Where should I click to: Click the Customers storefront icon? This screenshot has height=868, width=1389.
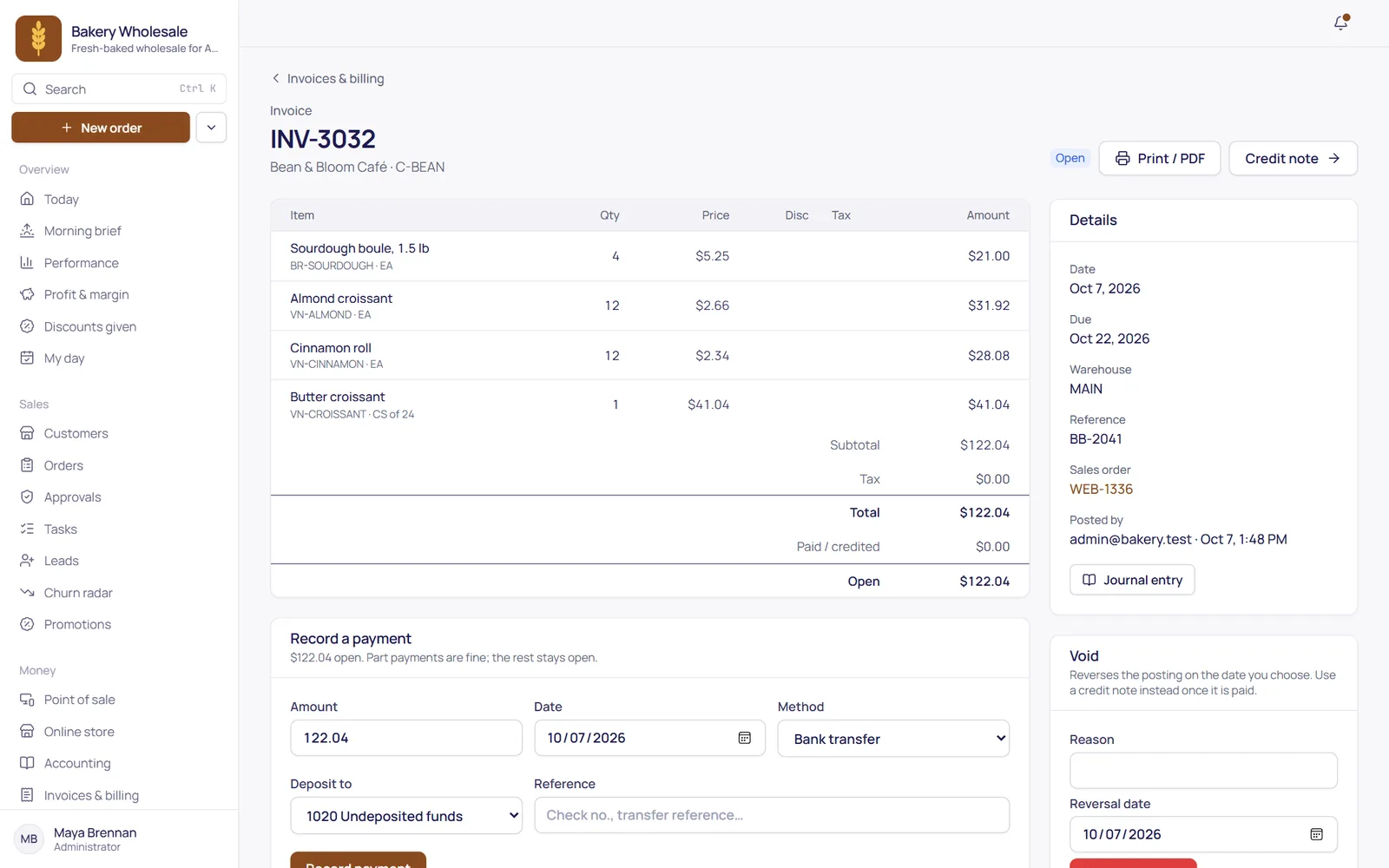tap(27, 433)
